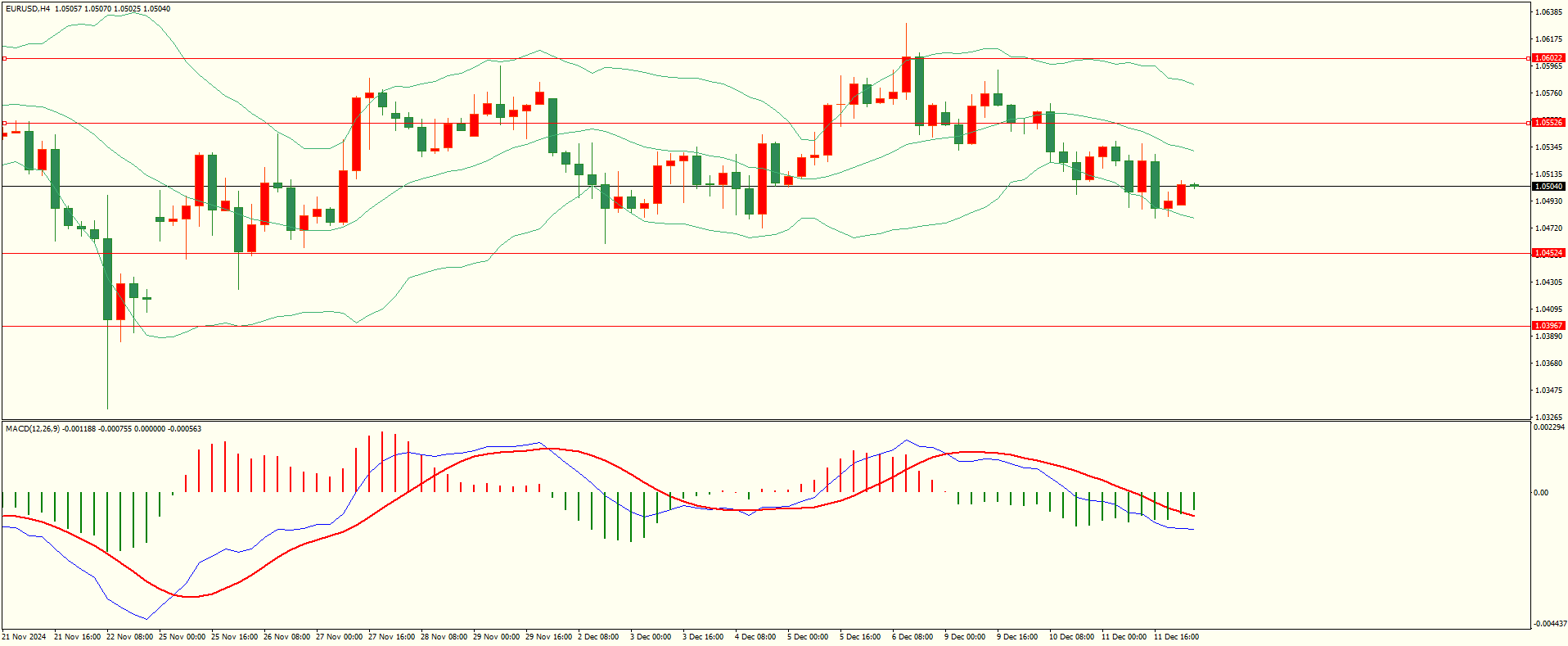Click handle square of 1.06022 horizontal line
Image resolution: width=1568 pixels, height=646 pixels.
tap(4, 58)
